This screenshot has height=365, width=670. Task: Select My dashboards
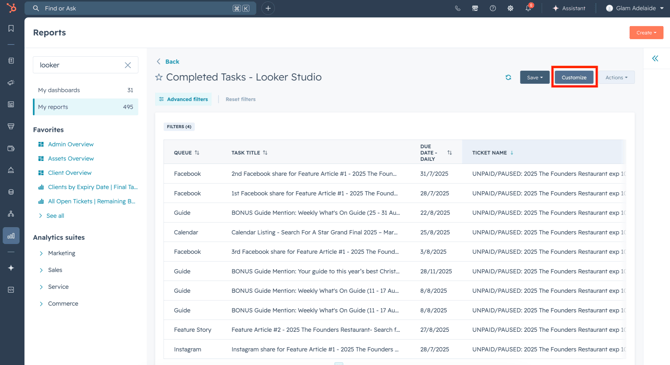click(x=85, y=90)
